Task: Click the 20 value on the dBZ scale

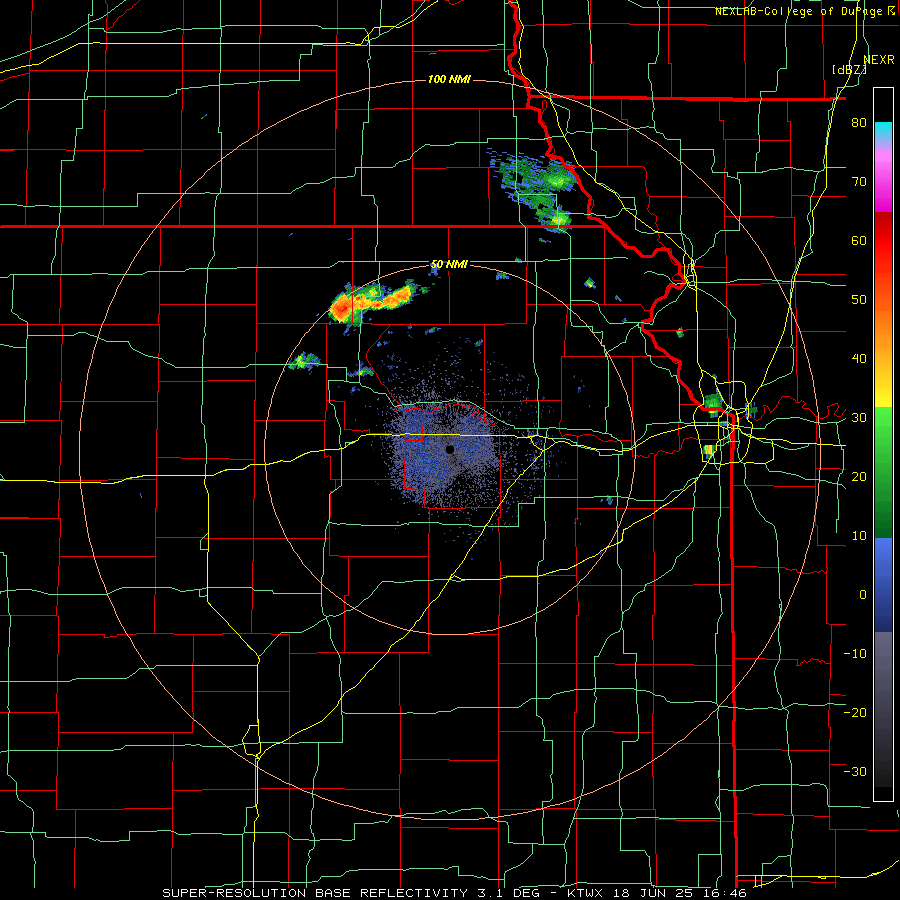Action: [859, 476]
